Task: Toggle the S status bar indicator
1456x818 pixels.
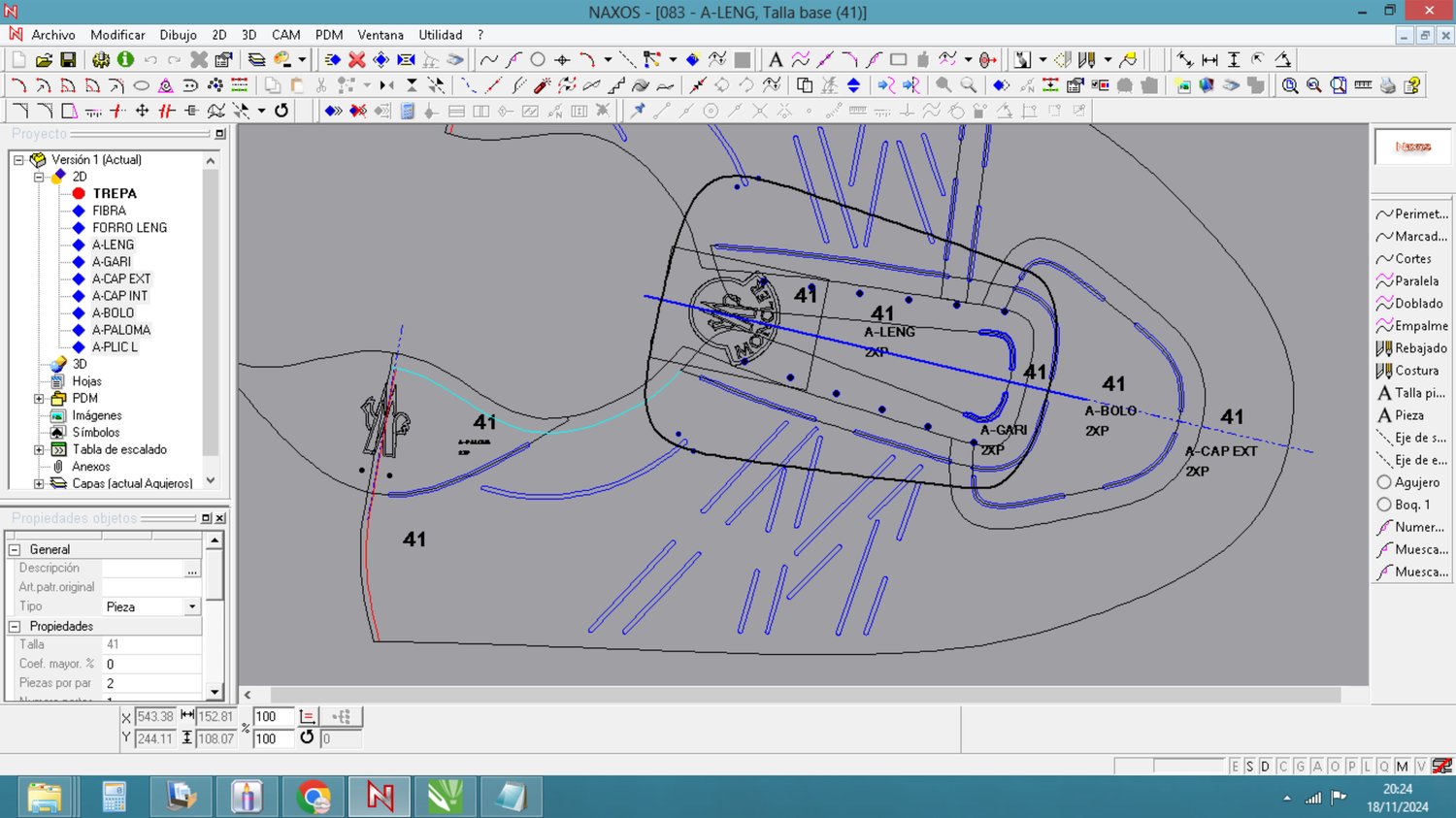Action: [x=1250, y=767]
